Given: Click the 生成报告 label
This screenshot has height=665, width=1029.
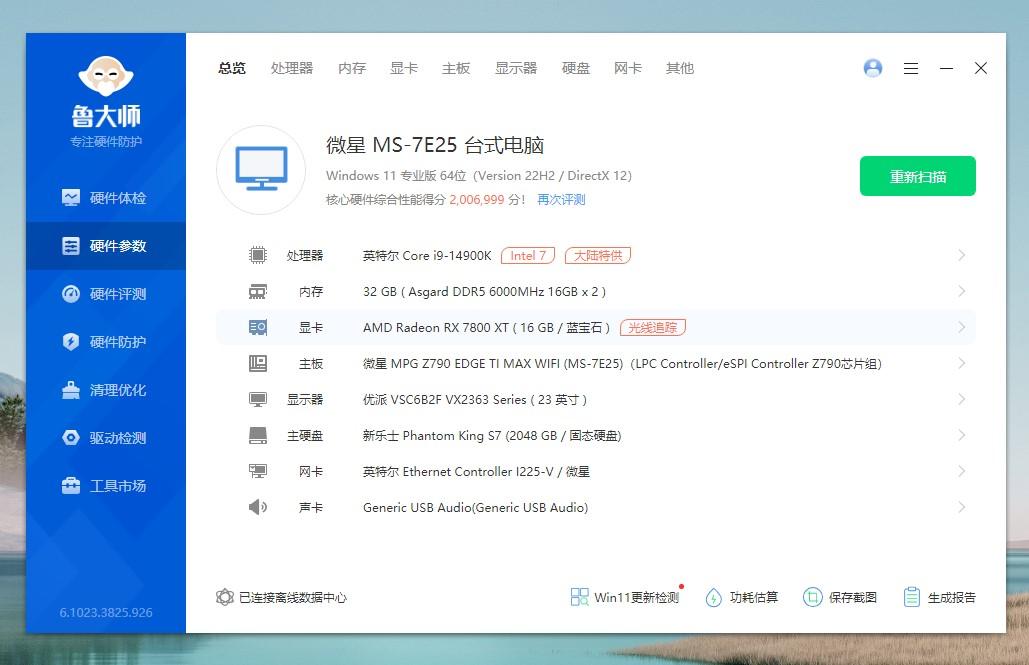Looking at the screenshot, I should click(952, 597).
